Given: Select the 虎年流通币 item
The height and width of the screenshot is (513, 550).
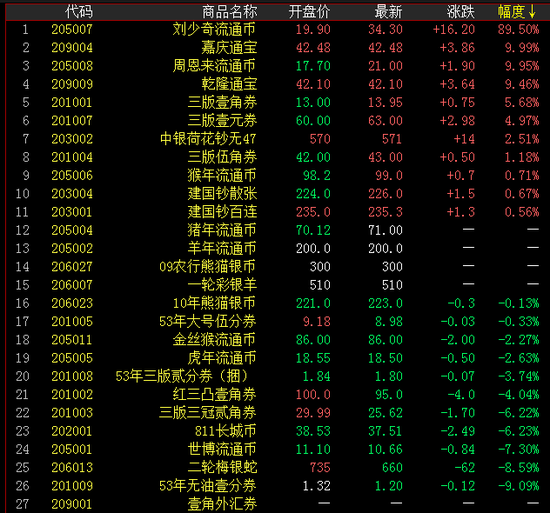Looking at the screenshot, I should (x=222, y=358).
